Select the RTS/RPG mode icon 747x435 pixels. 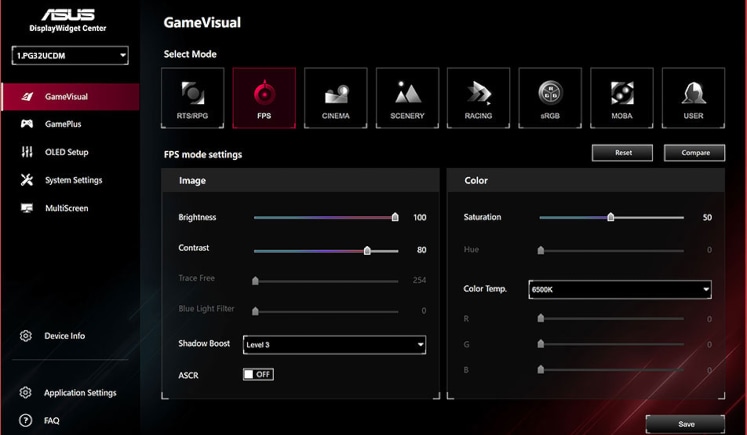pos(192,98)
